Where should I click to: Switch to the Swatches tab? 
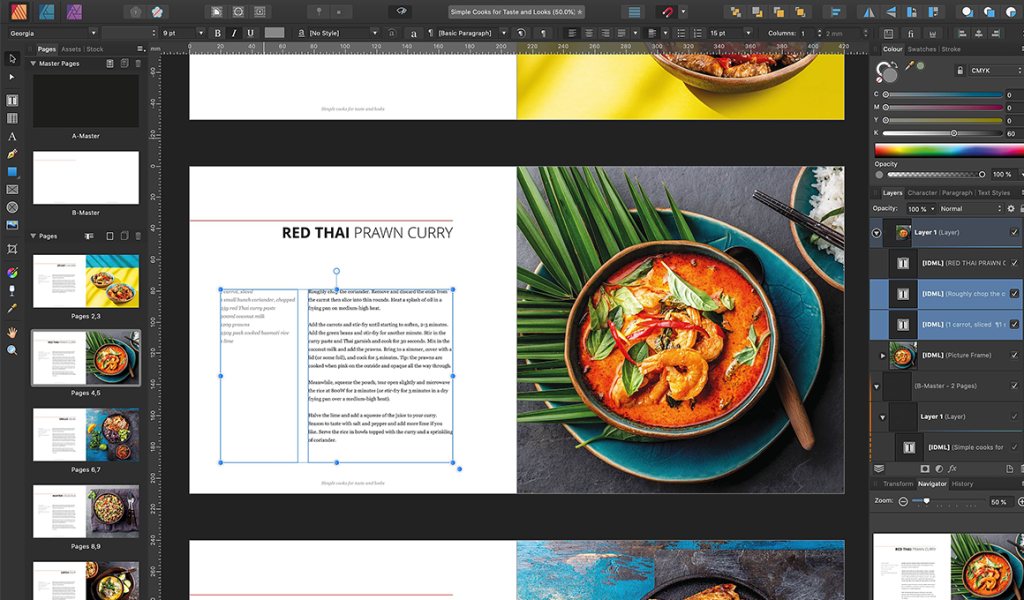[921, 49]
